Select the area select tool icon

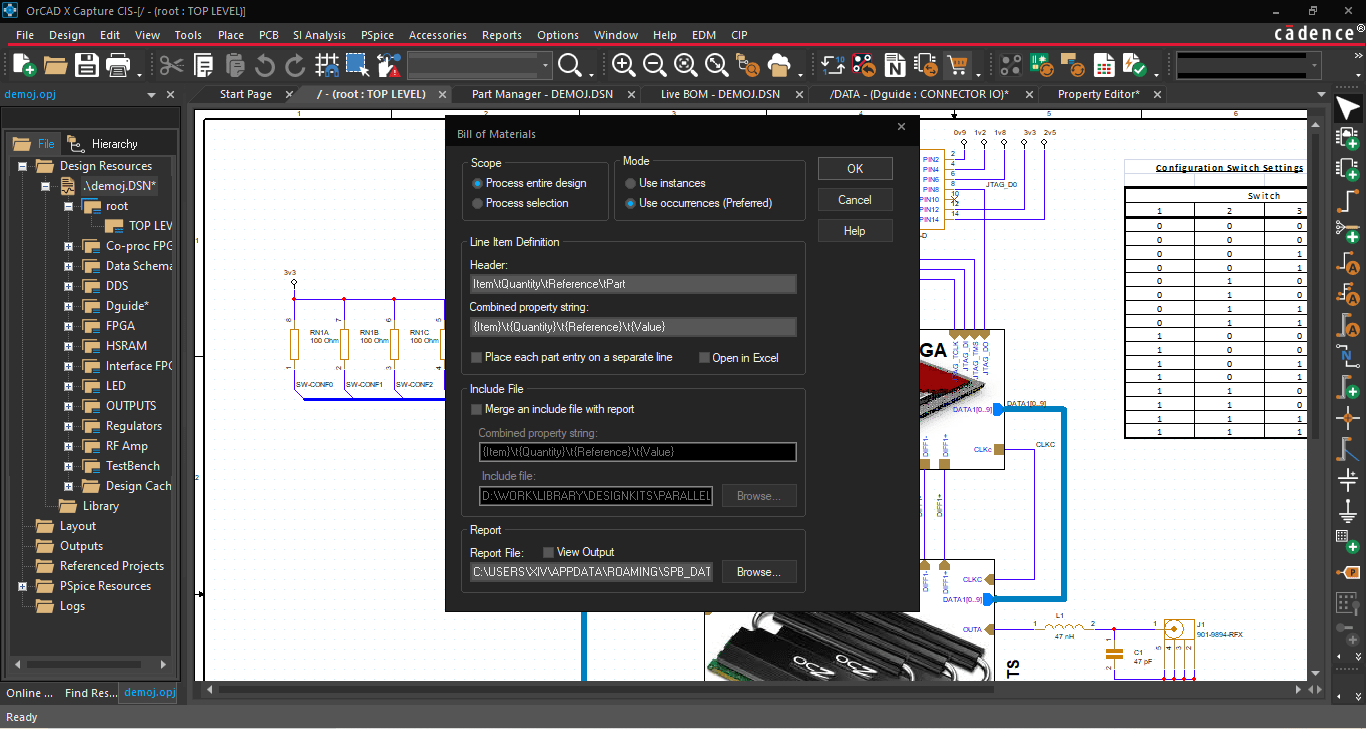tap(357, 66)
